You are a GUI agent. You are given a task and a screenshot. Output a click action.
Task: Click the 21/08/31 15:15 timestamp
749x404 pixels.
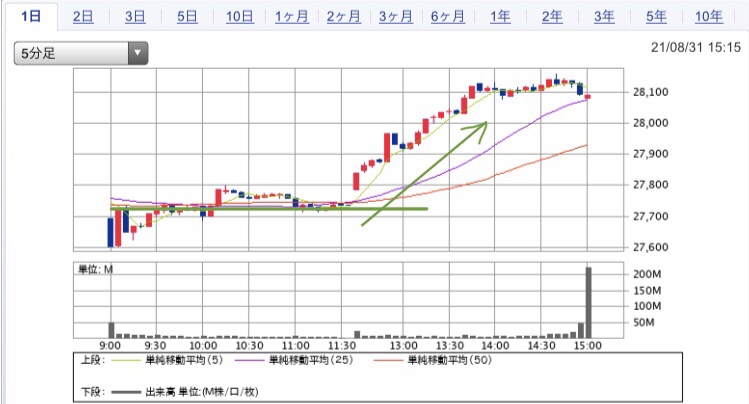(x=696, y=47)
